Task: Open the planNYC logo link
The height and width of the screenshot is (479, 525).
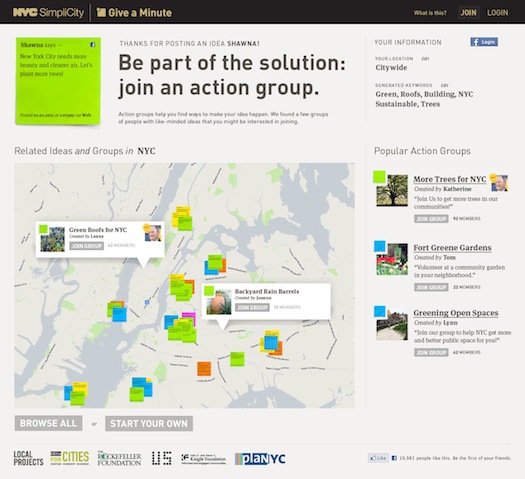Action: point(260,459)
